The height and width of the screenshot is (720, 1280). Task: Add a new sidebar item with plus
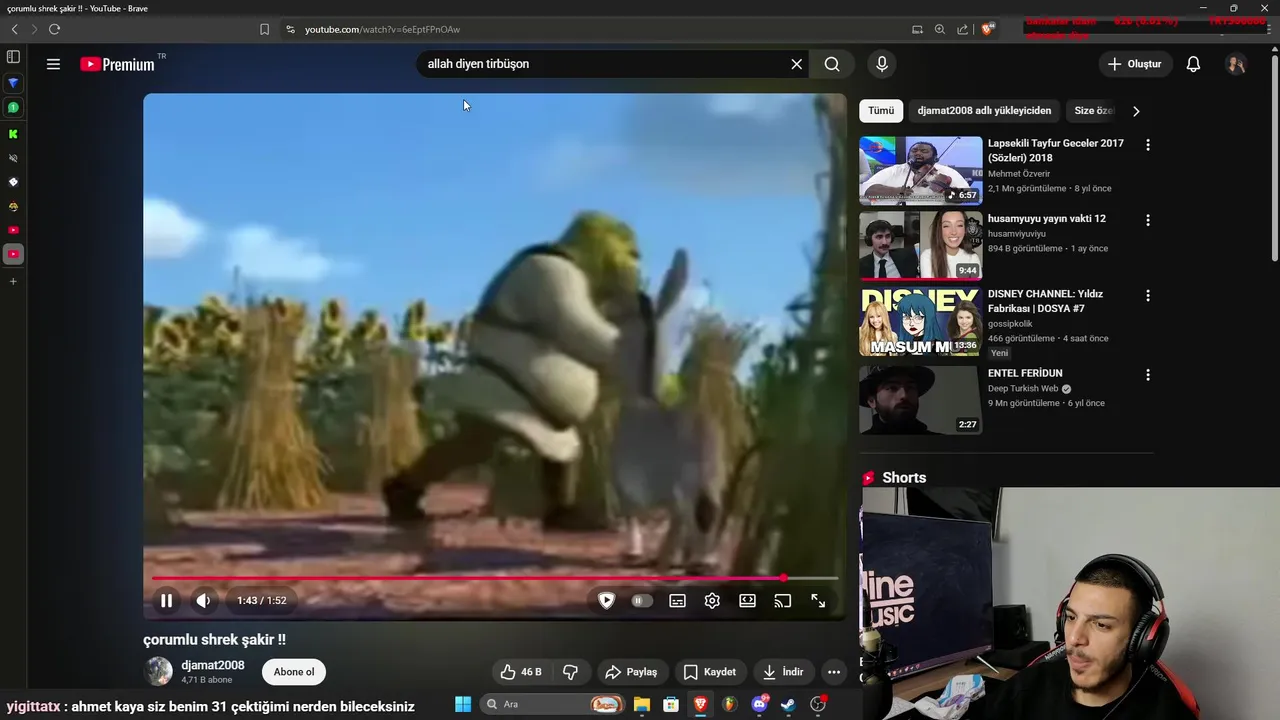13,281
